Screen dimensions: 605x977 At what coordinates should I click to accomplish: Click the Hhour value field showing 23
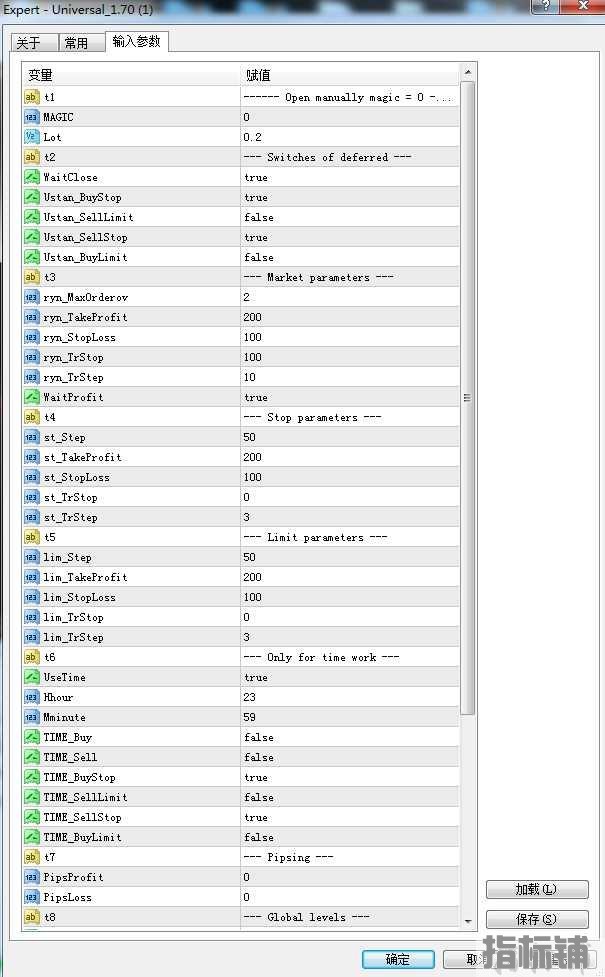[349, 697]
